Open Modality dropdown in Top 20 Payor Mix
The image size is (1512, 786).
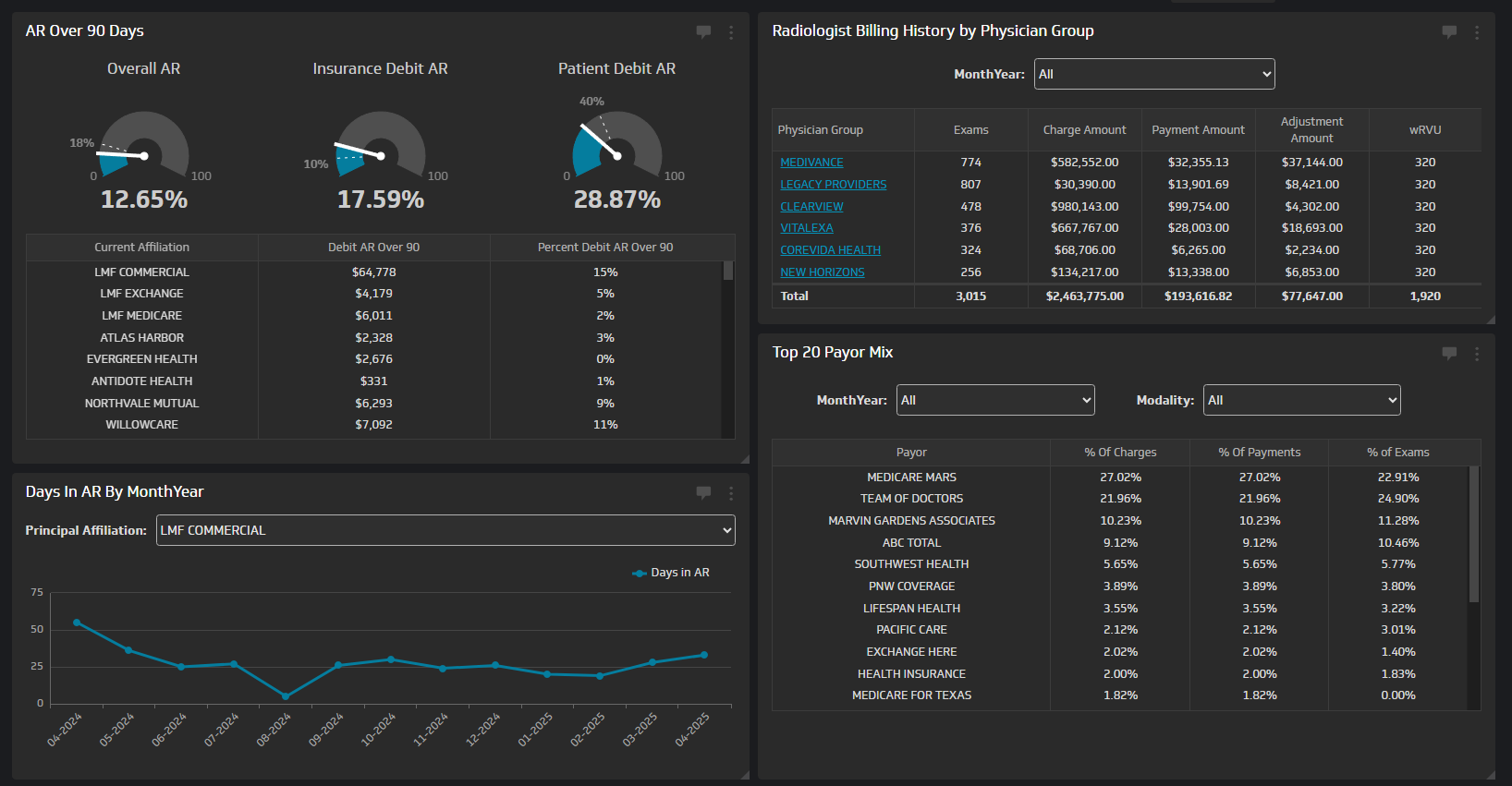1302,400
